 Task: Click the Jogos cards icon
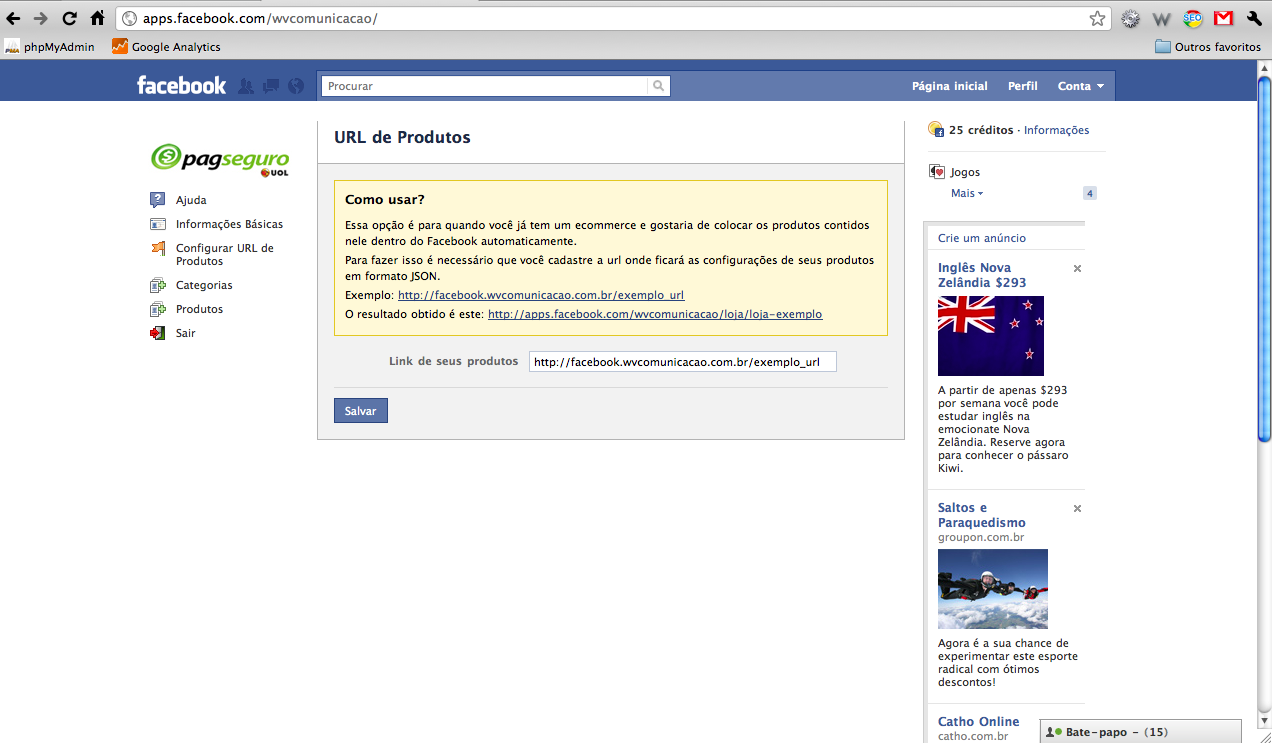(937, 172)
